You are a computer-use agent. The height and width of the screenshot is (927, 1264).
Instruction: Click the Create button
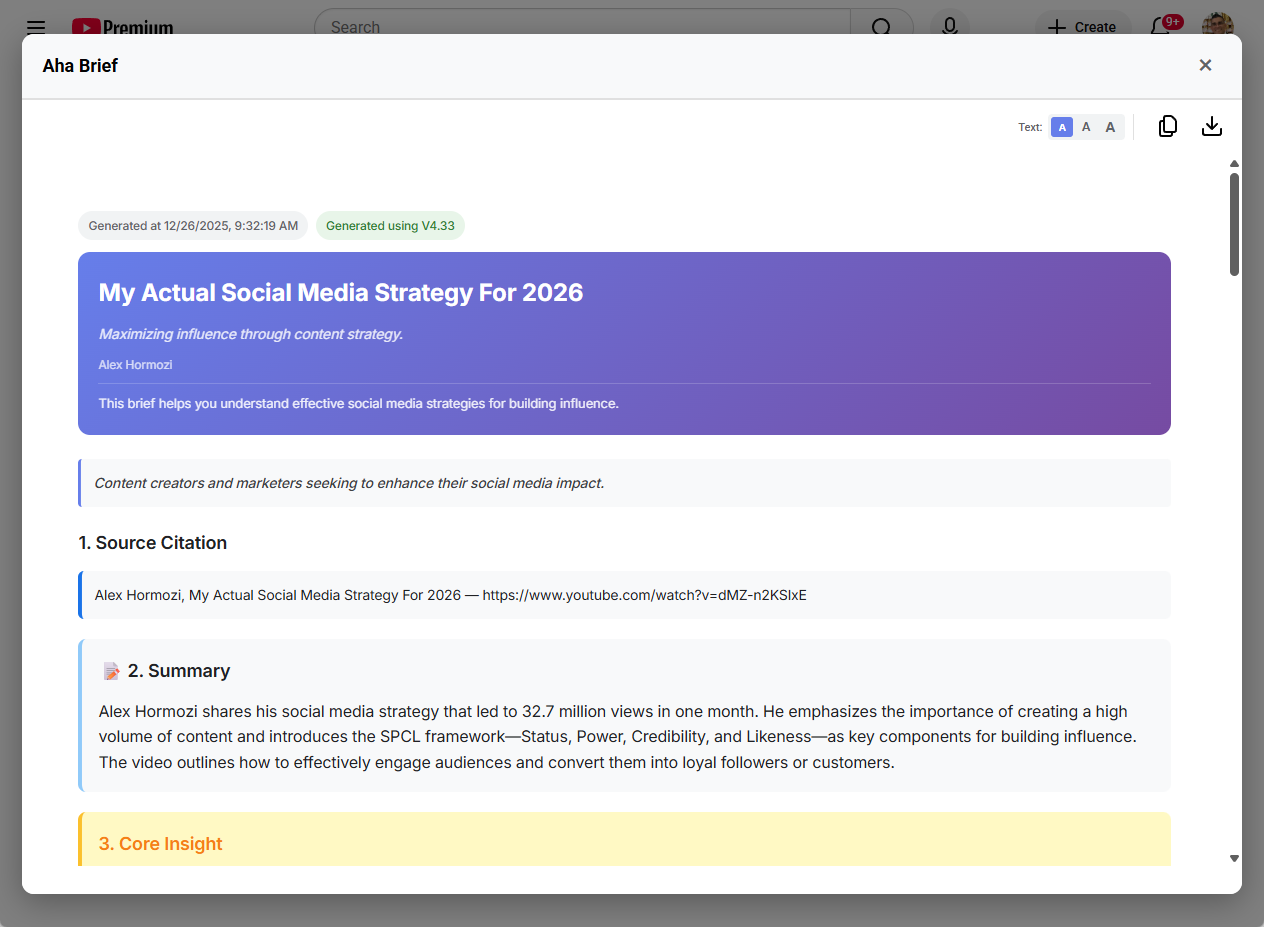[1083, 27]
